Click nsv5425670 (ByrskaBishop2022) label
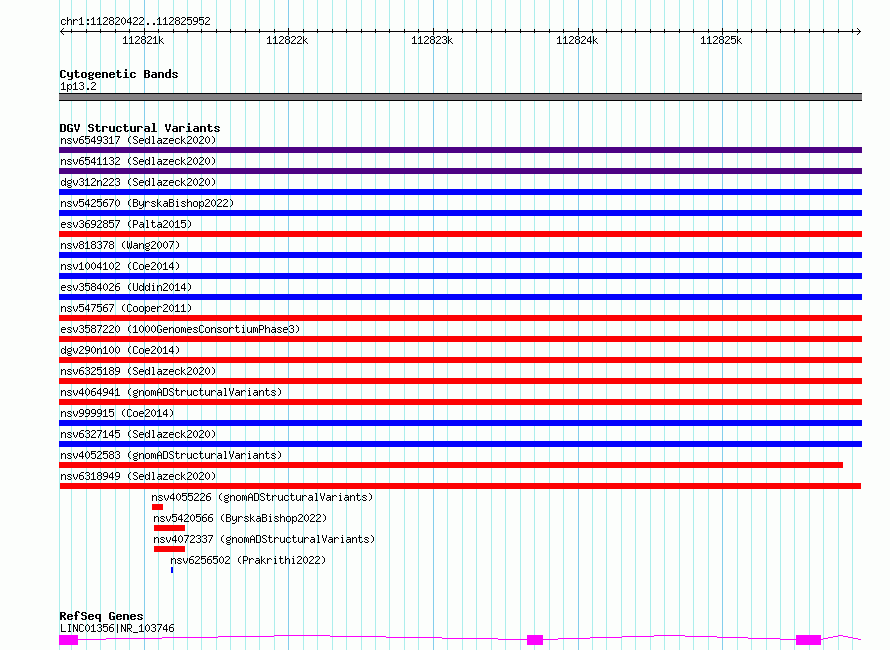 (147, 203)
